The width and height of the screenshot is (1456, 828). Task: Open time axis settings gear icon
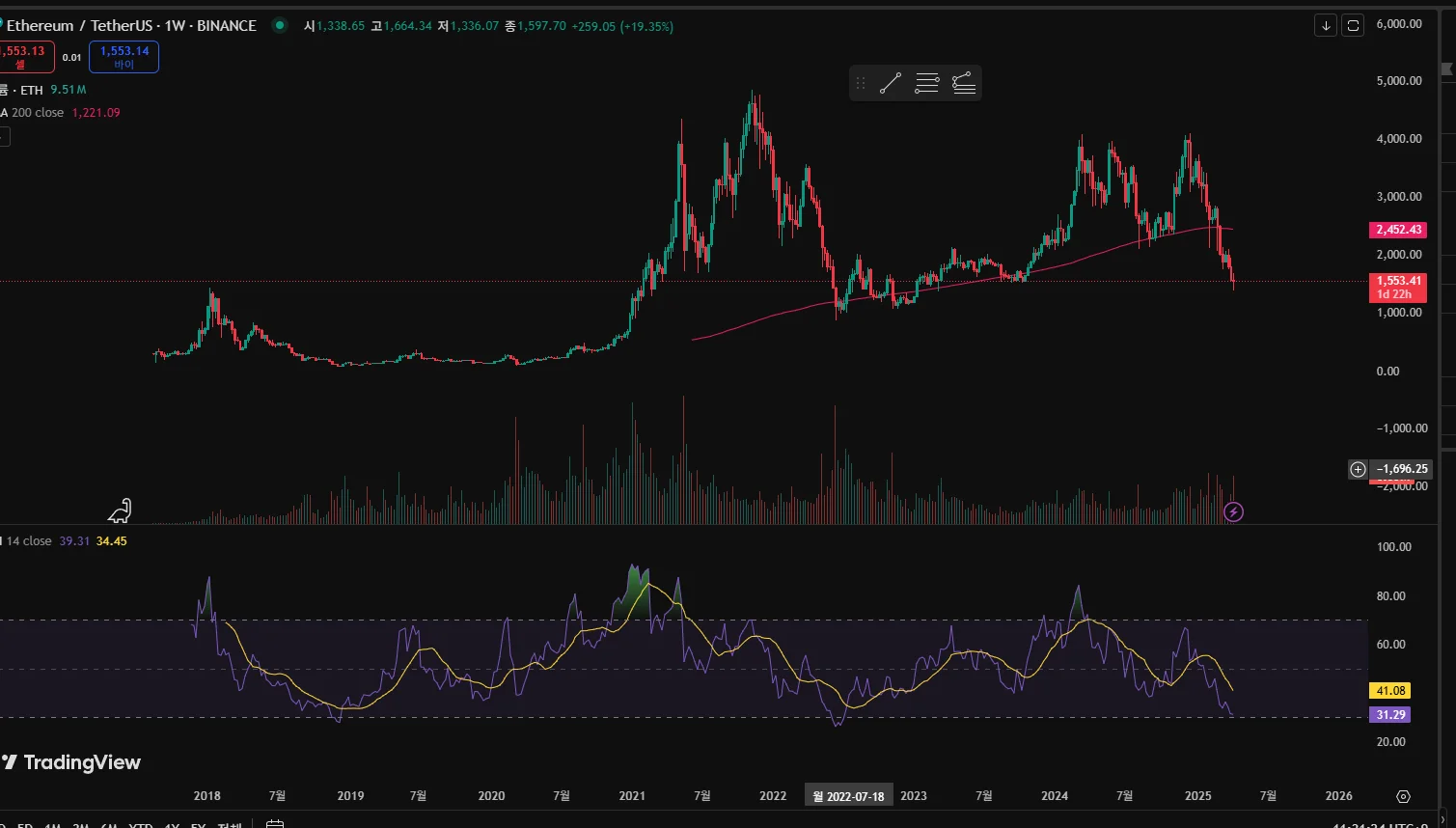(1403, 796)
